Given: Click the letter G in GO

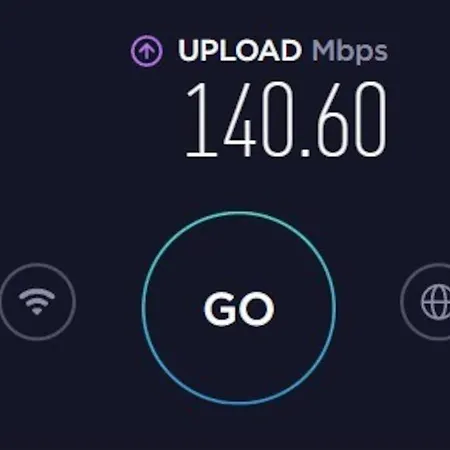Looking at the screenshot, I should pos(220,308).
